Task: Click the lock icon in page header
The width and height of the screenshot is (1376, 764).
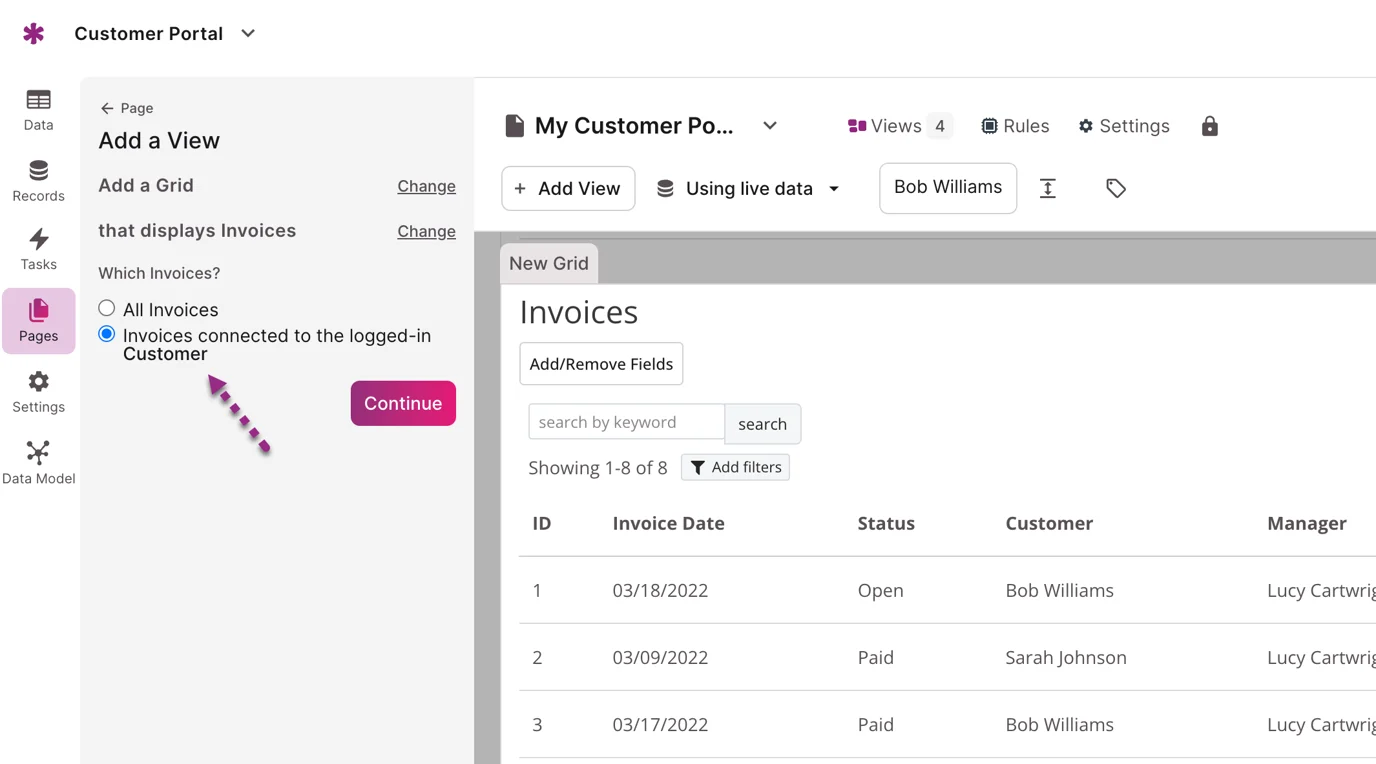Action: click(1209, 126)
